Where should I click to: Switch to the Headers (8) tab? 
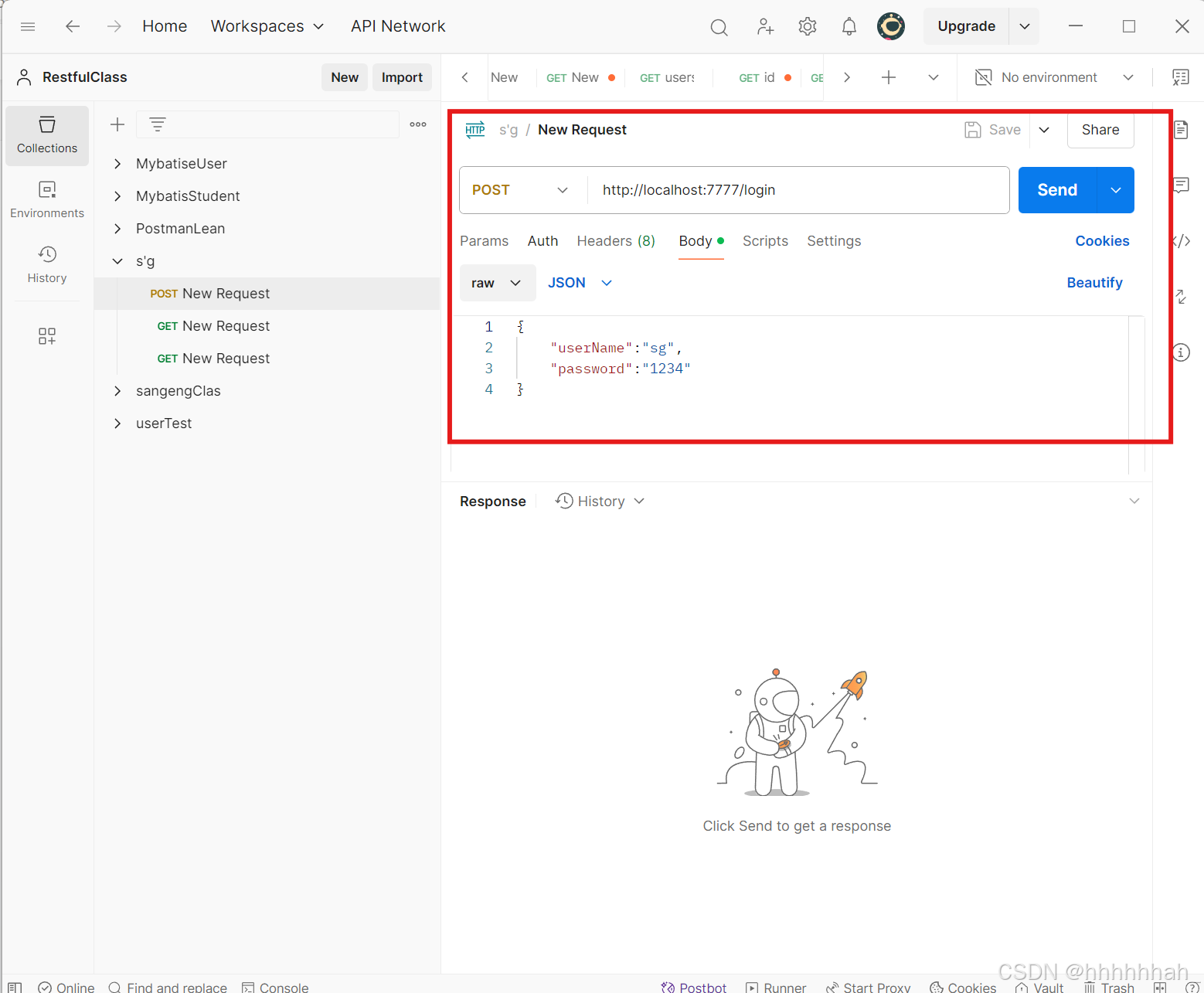(x=616, y=241)
